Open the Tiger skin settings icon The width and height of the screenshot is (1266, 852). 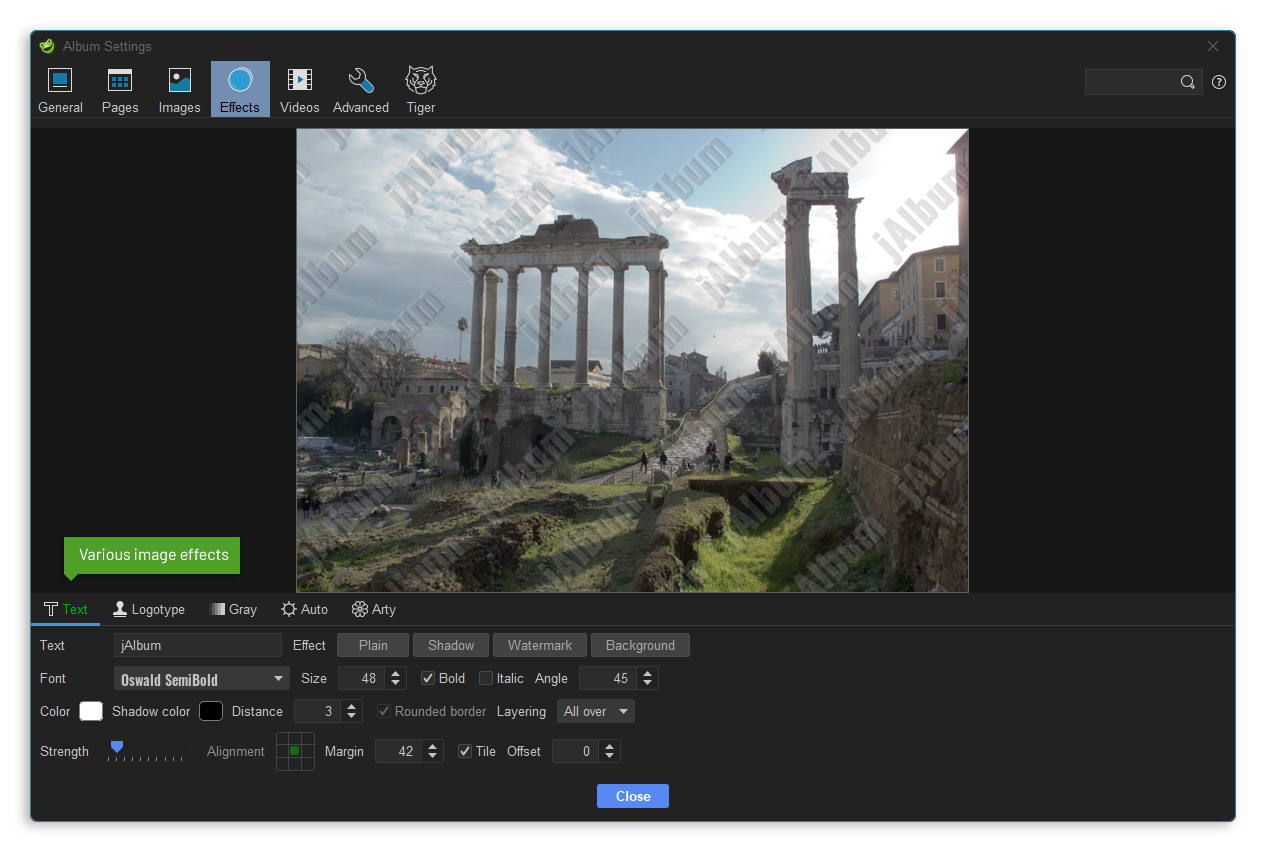coord(420,81)
